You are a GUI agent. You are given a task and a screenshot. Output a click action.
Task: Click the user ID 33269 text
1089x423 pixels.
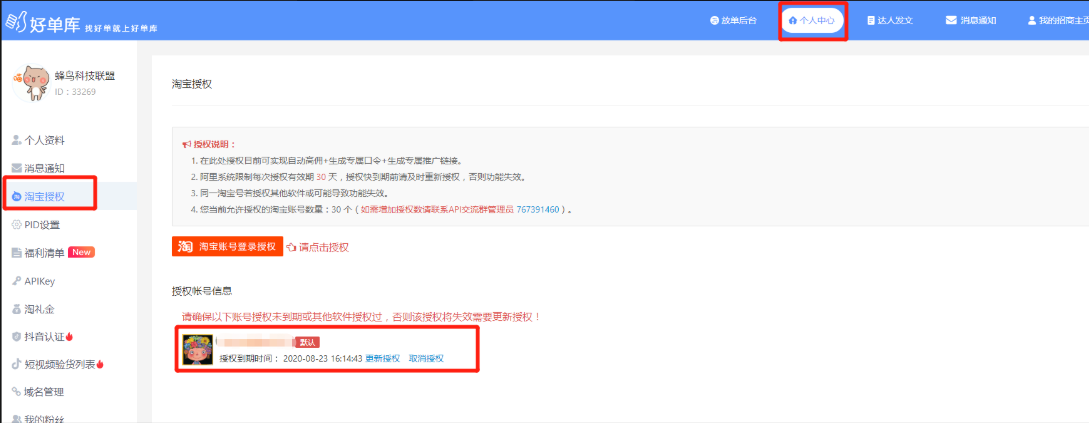[x=75, y=92]
